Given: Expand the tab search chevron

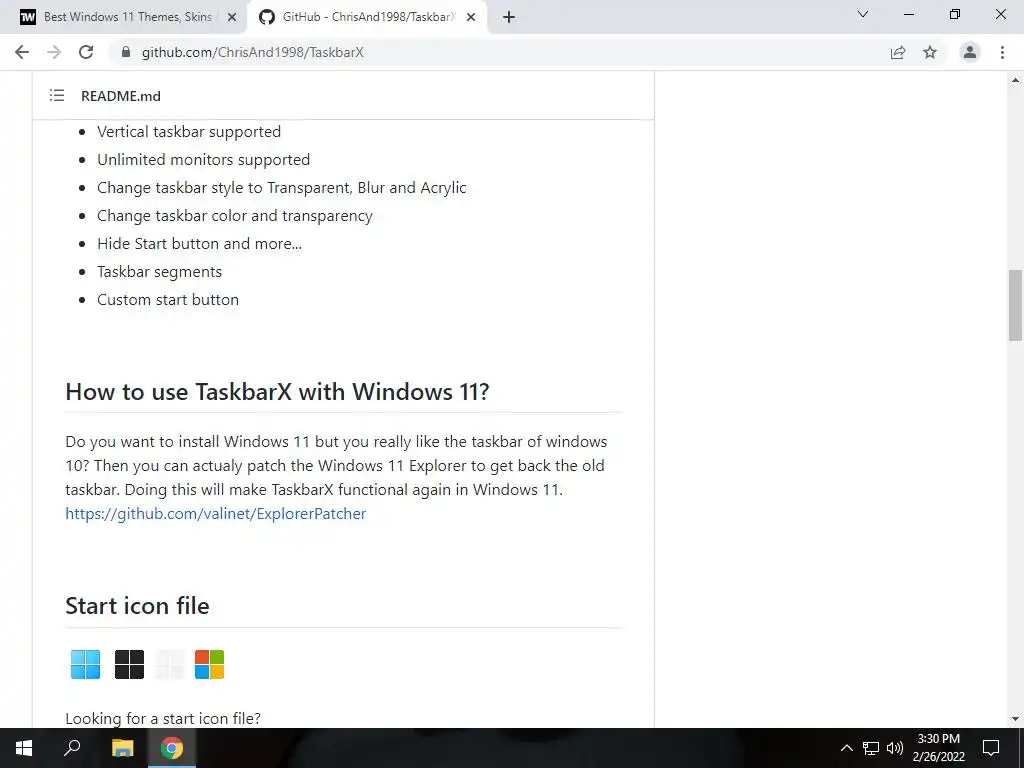Looking at the screenshot, I should (x=863, y=14).
